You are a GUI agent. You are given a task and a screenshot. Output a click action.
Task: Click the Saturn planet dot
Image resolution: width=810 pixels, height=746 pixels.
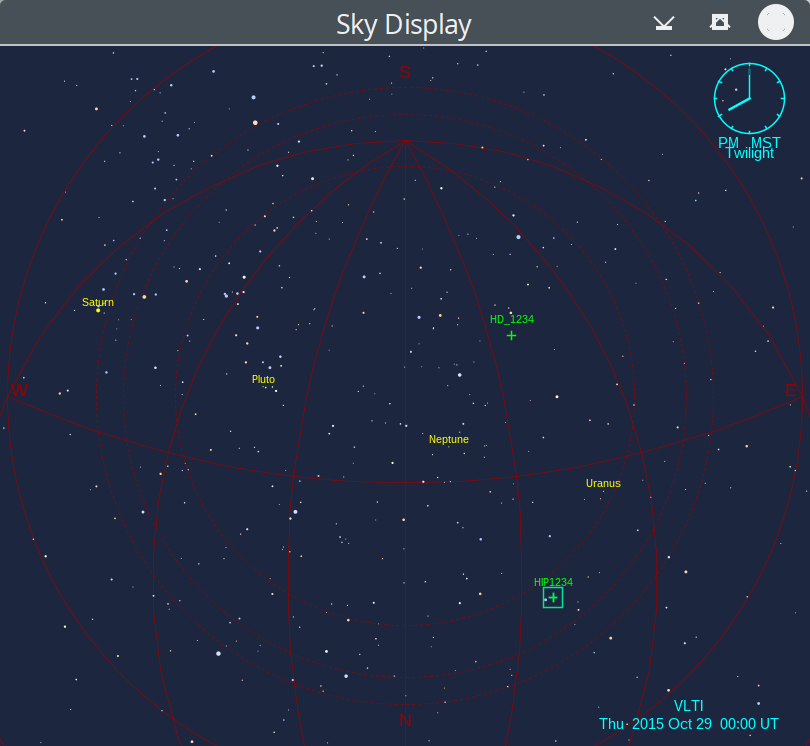coord(98,311)
